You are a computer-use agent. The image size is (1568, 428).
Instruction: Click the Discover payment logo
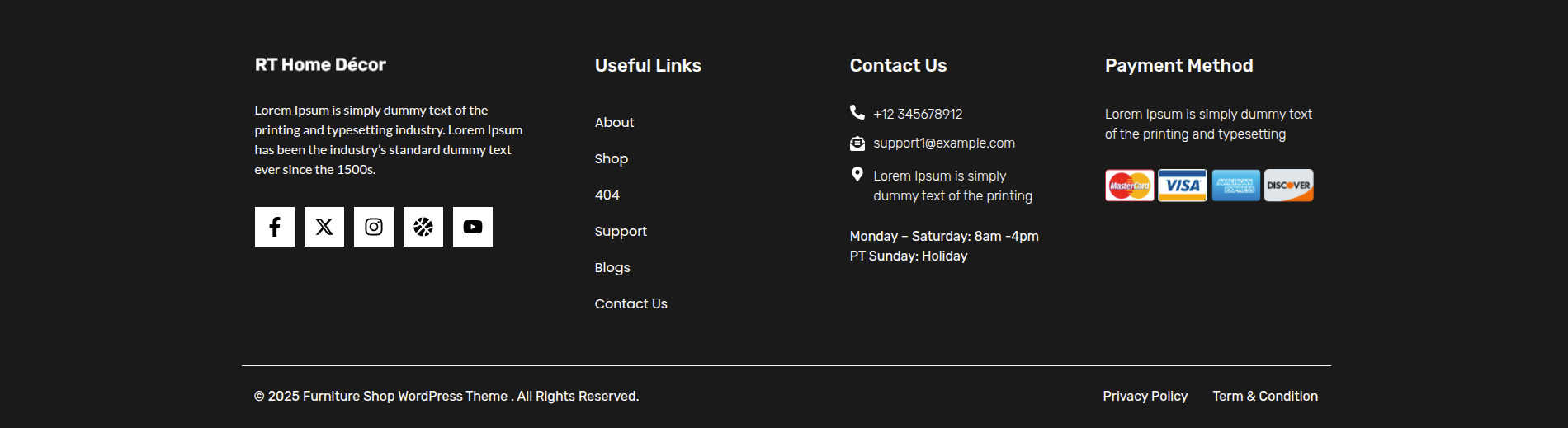click(x=1289, y=186)
